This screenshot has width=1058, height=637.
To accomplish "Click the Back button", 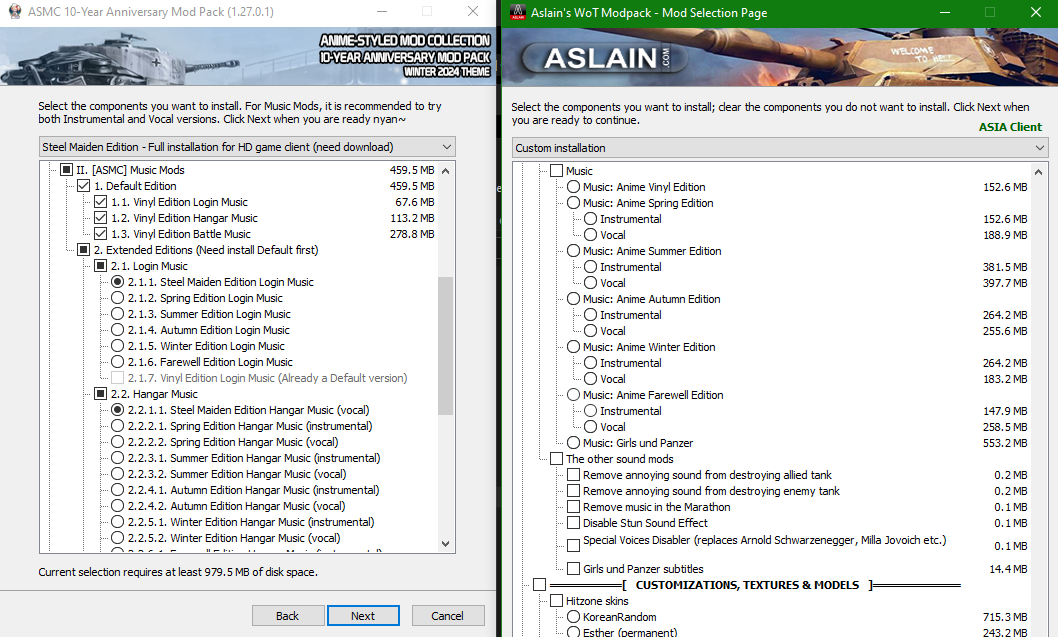I will coord(287,615).
